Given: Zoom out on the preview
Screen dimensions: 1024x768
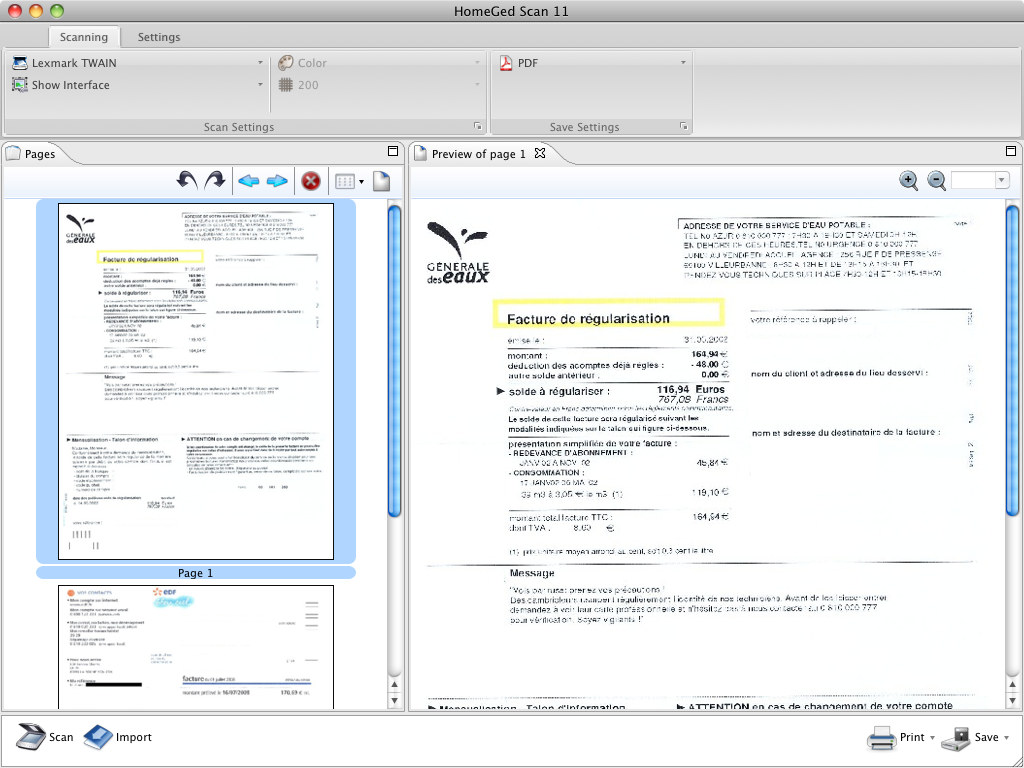Looking at the screenshot, I should [x=936, y=181].
